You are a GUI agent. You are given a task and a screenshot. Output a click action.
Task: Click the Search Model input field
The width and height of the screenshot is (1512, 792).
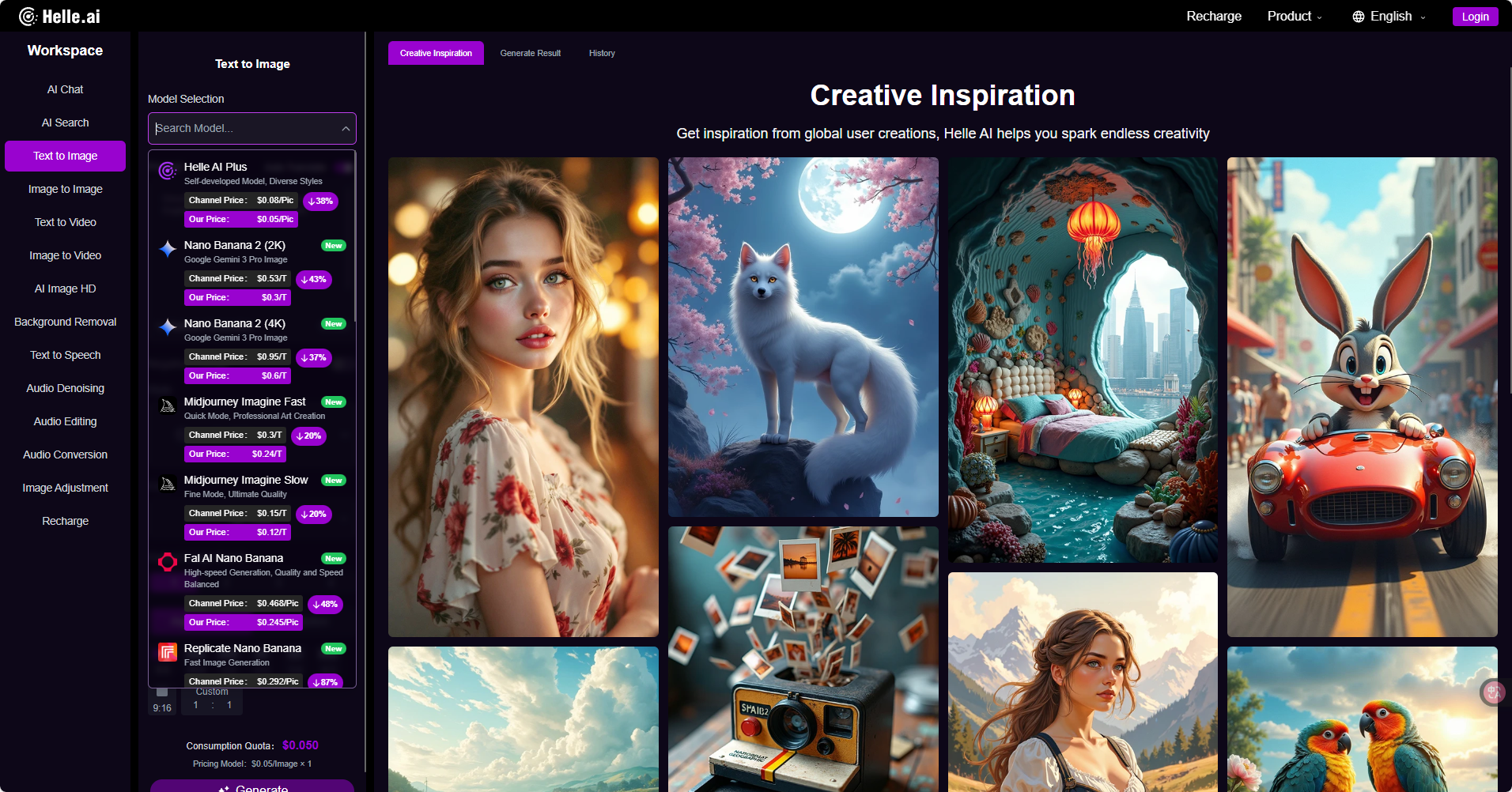click(237, 128)
